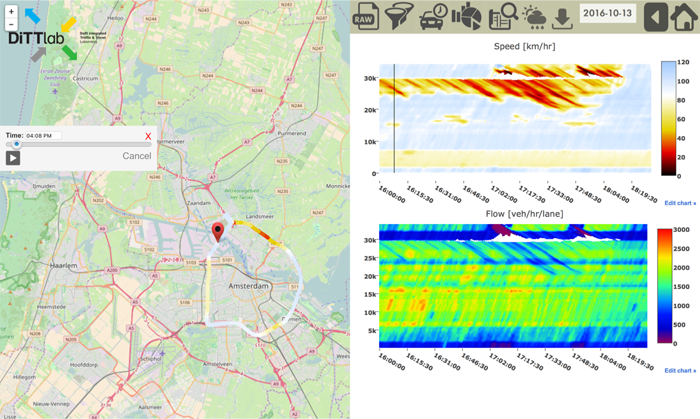Close the time panel with red X
Image resolution: width=700 pixels, height=419 pixels.
click(x=148, y=136)
